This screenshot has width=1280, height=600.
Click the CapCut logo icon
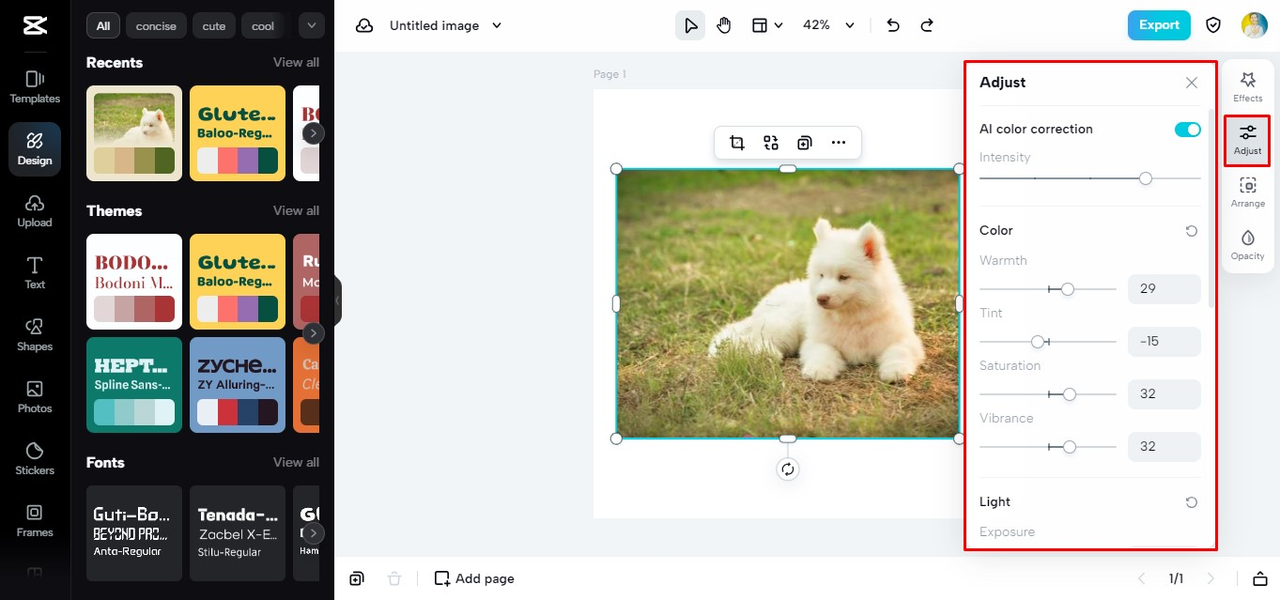click(35, 25)
